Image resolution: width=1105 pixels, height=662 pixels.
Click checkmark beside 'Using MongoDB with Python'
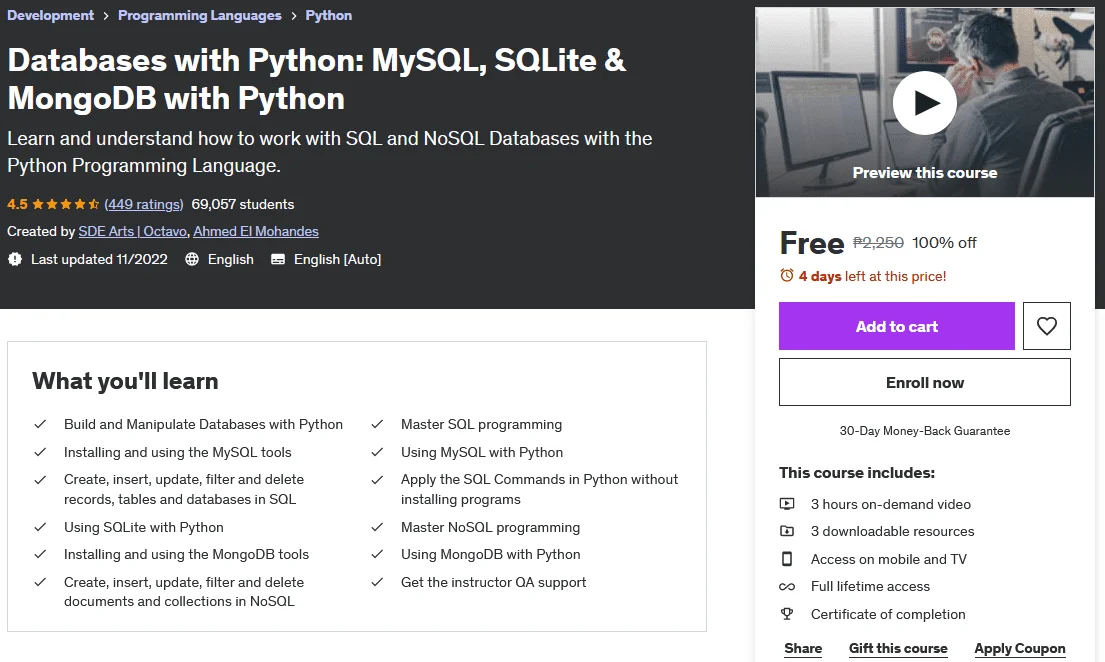[x=377, y=554]
